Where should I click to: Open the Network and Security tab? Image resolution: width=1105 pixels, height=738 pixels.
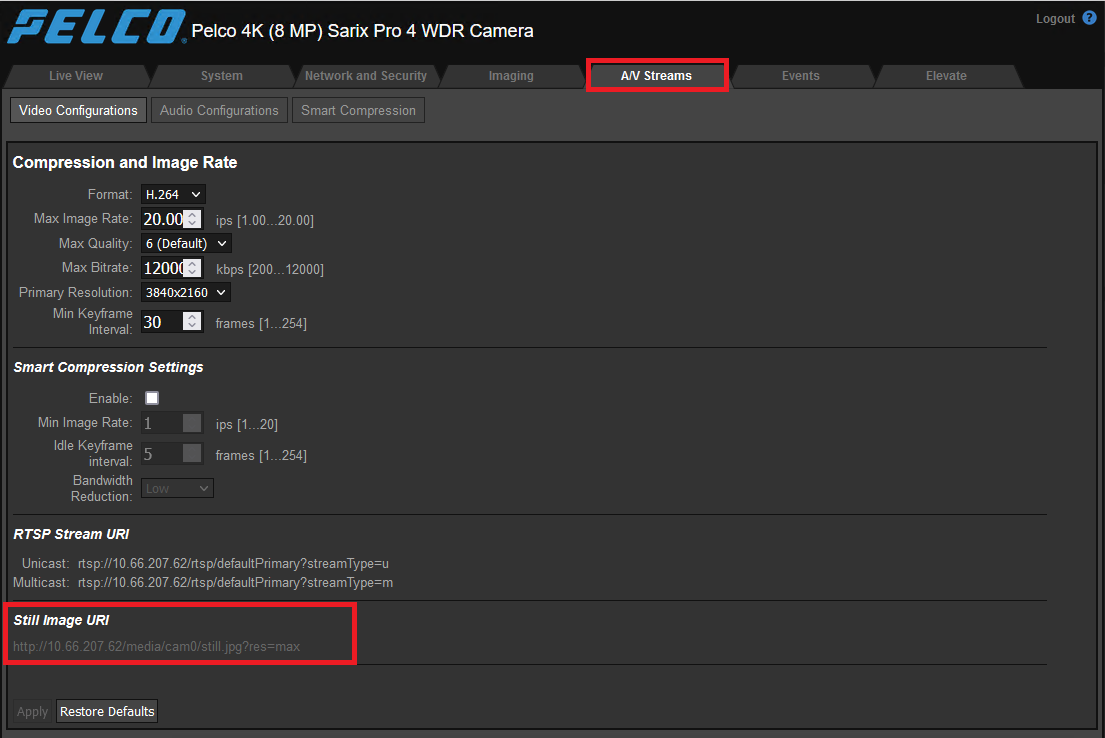(366, 75)
